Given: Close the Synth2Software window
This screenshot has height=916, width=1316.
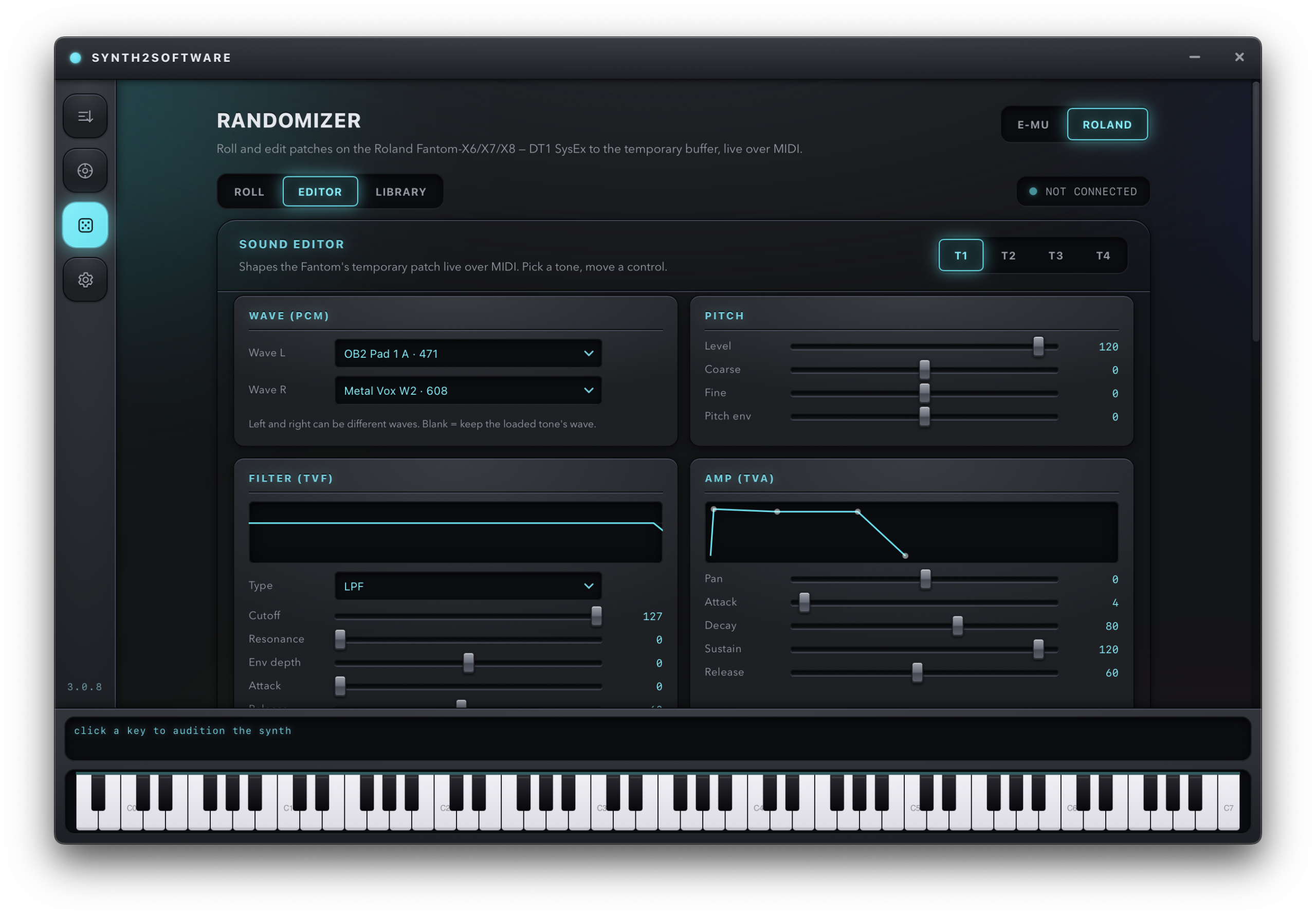Looking at the screenshot, I should tap(1239, 58).
